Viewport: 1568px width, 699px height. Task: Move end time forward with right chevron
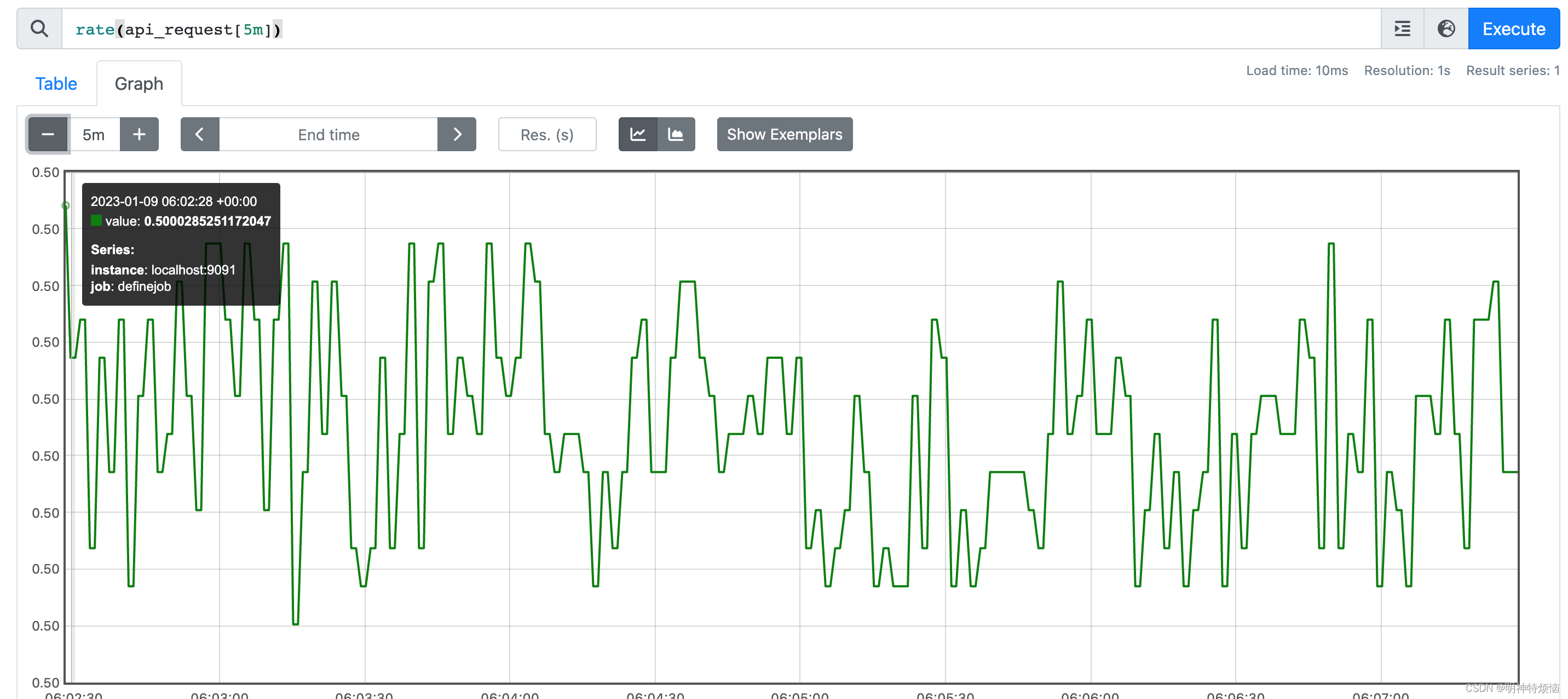pyautogui.click(x=457, y=134)
